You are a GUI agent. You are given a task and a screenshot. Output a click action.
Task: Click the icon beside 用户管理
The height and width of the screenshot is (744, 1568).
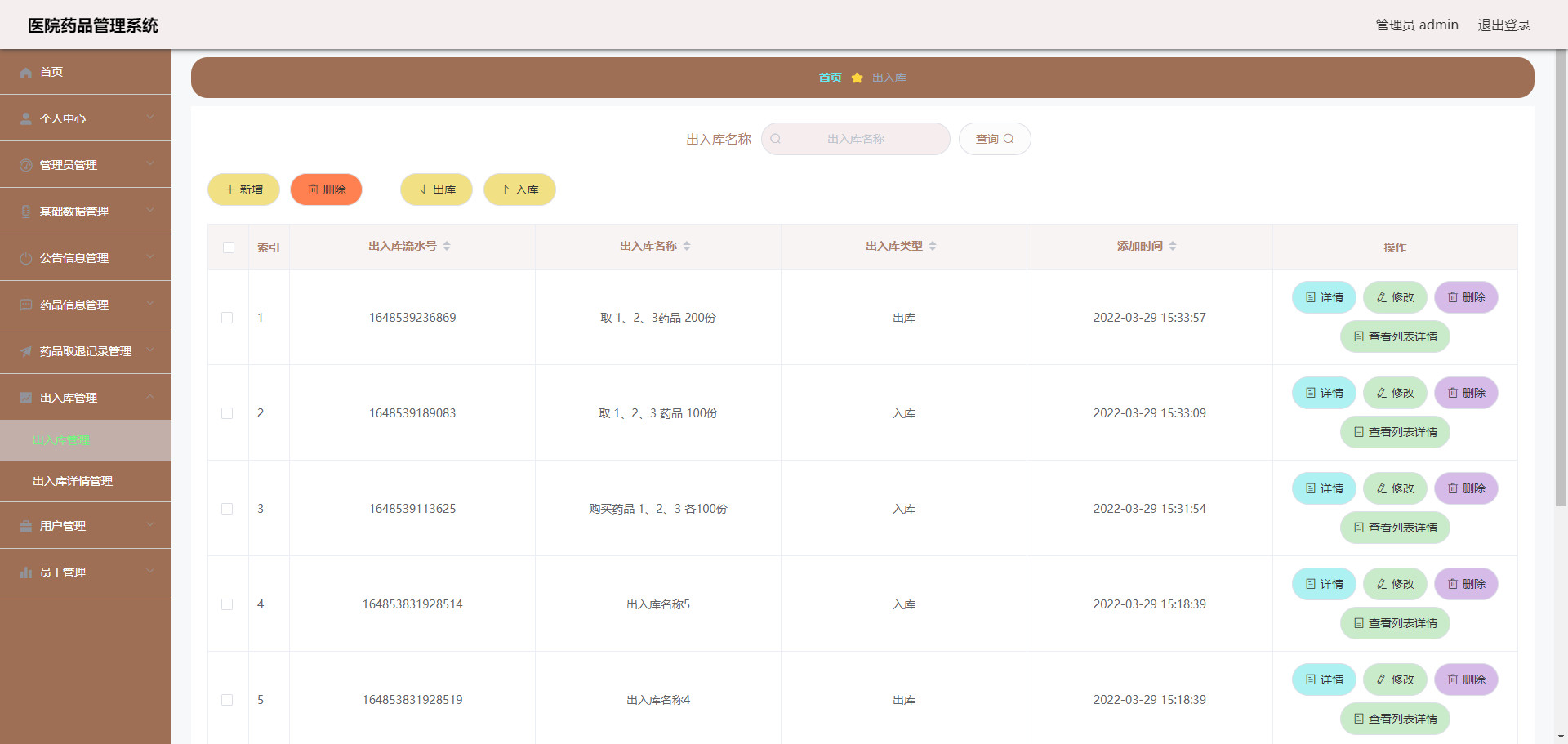click(26, 527)
